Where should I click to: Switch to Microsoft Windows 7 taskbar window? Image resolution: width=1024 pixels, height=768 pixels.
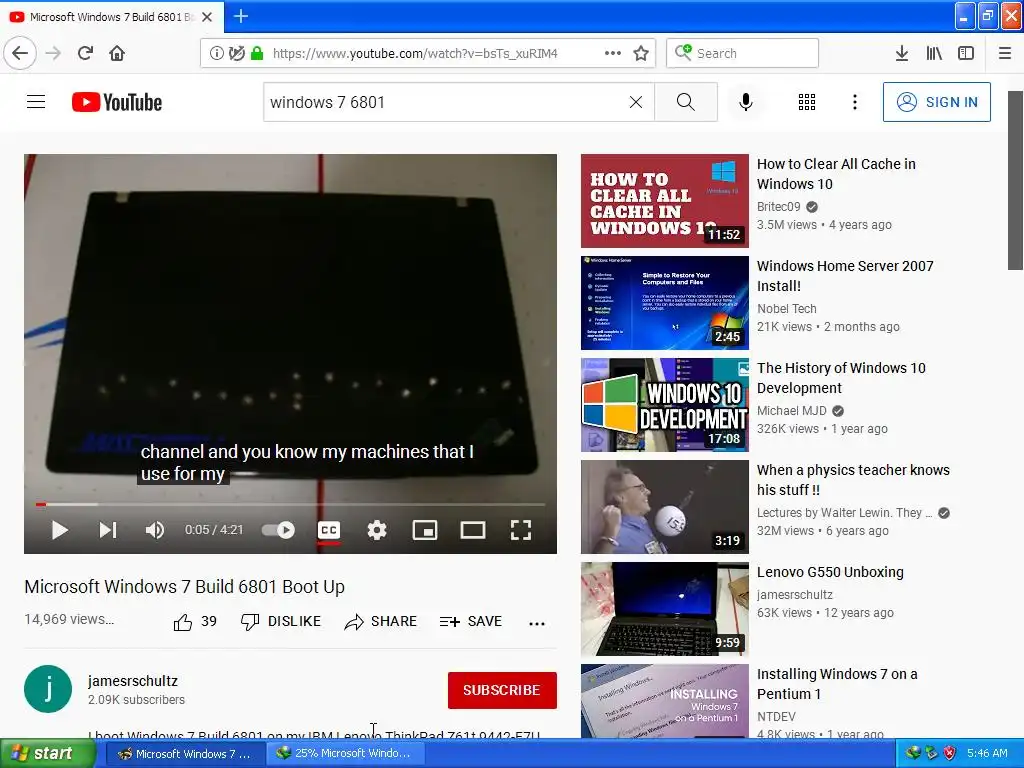coord(185,754)
